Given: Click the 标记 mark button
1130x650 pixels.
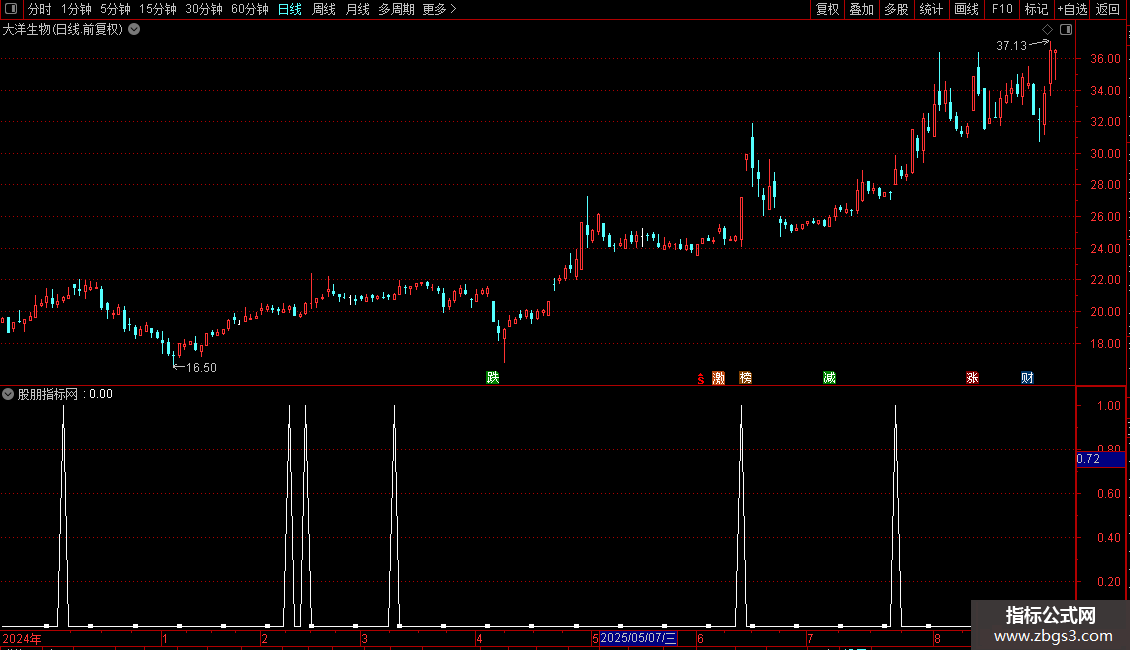Looking at the screenshot, I should (1036, 9).
